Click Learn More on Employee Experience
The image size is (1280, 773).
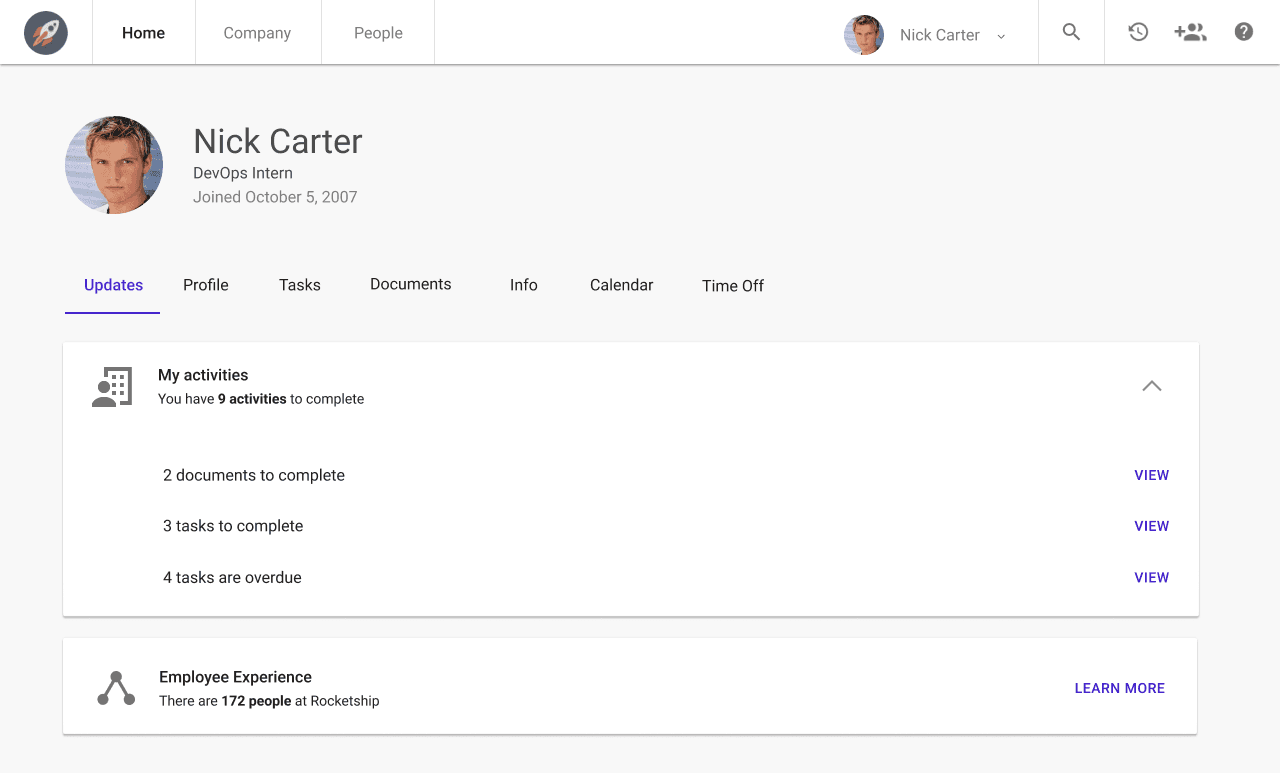1120,688
